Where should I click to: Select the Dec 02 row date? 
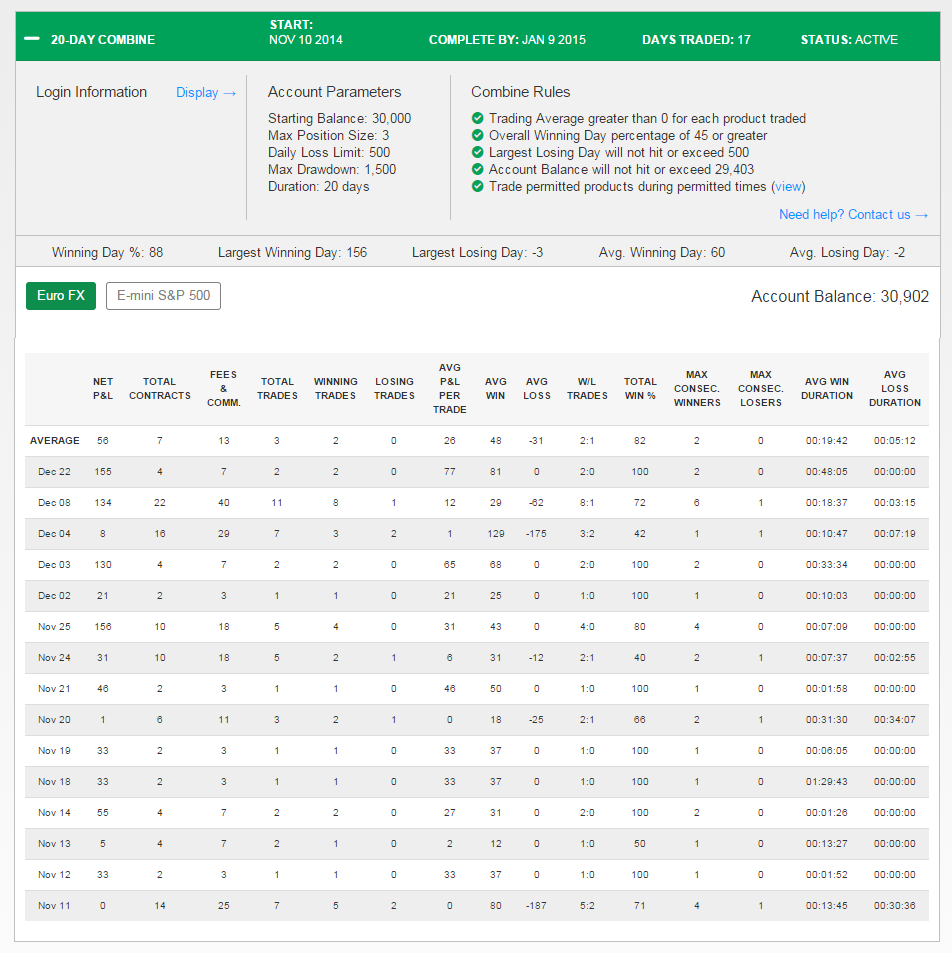point(54,596)
